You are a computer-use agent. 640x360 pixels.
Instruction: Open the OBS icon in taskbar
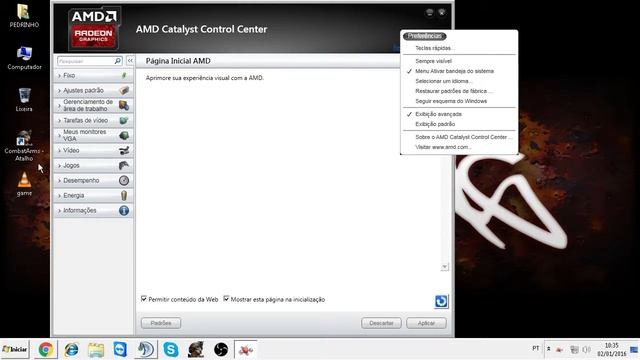tap(221, 350)
